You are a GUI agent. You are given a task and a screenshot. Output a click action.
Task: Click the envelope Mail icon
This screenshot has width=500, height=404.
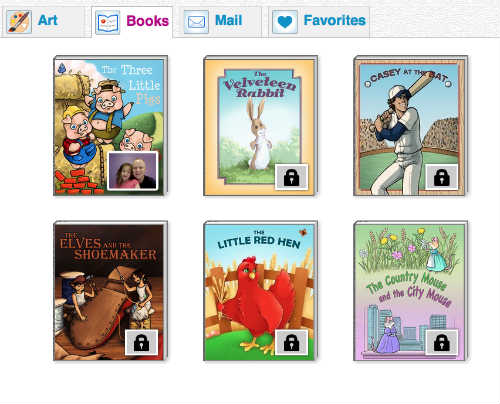coord(196,22)
